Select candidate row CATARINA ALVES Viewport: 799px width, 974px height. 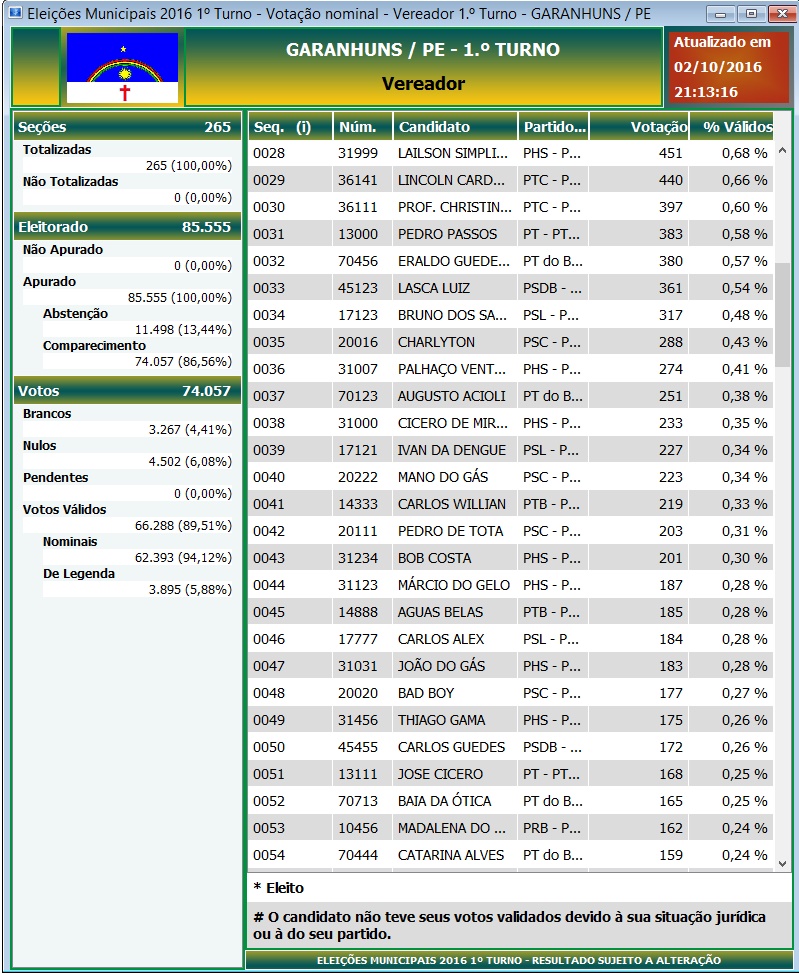510,855
